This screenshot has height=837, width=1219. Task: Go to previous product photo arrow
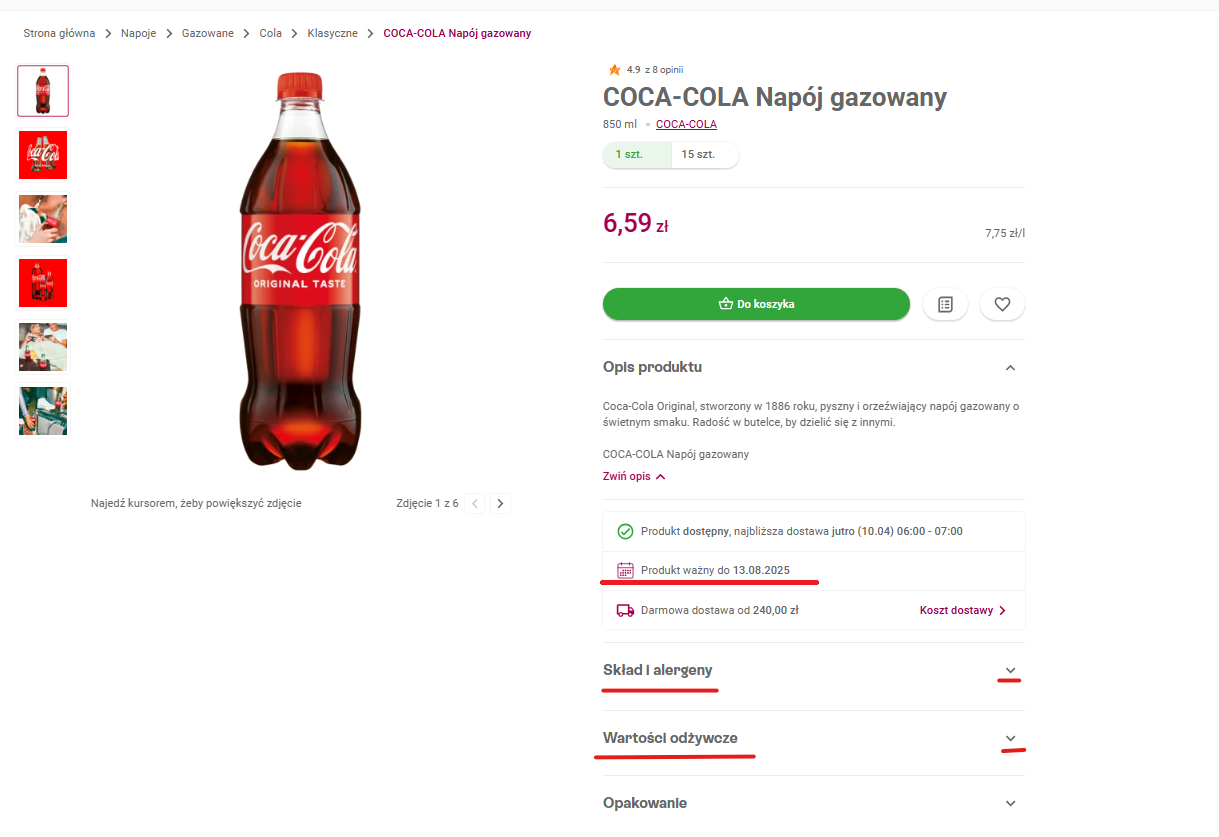coord(475,503)
